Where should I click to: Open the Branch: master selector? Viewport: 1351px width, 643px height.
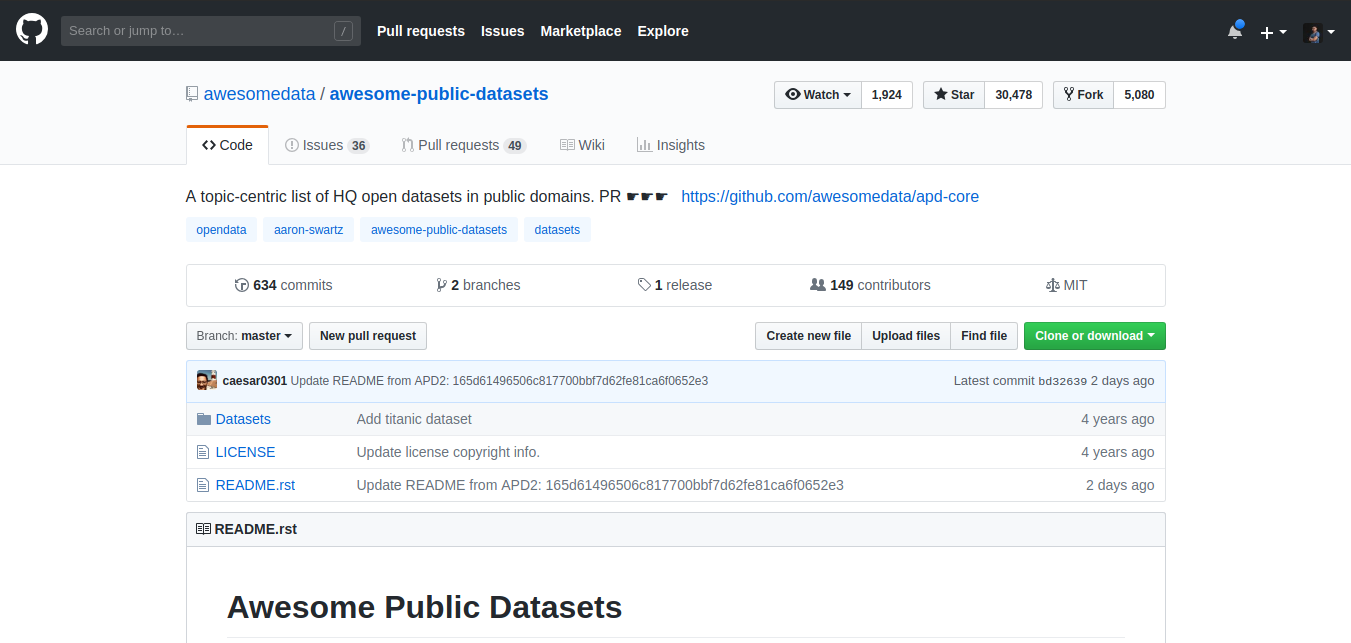244,336
